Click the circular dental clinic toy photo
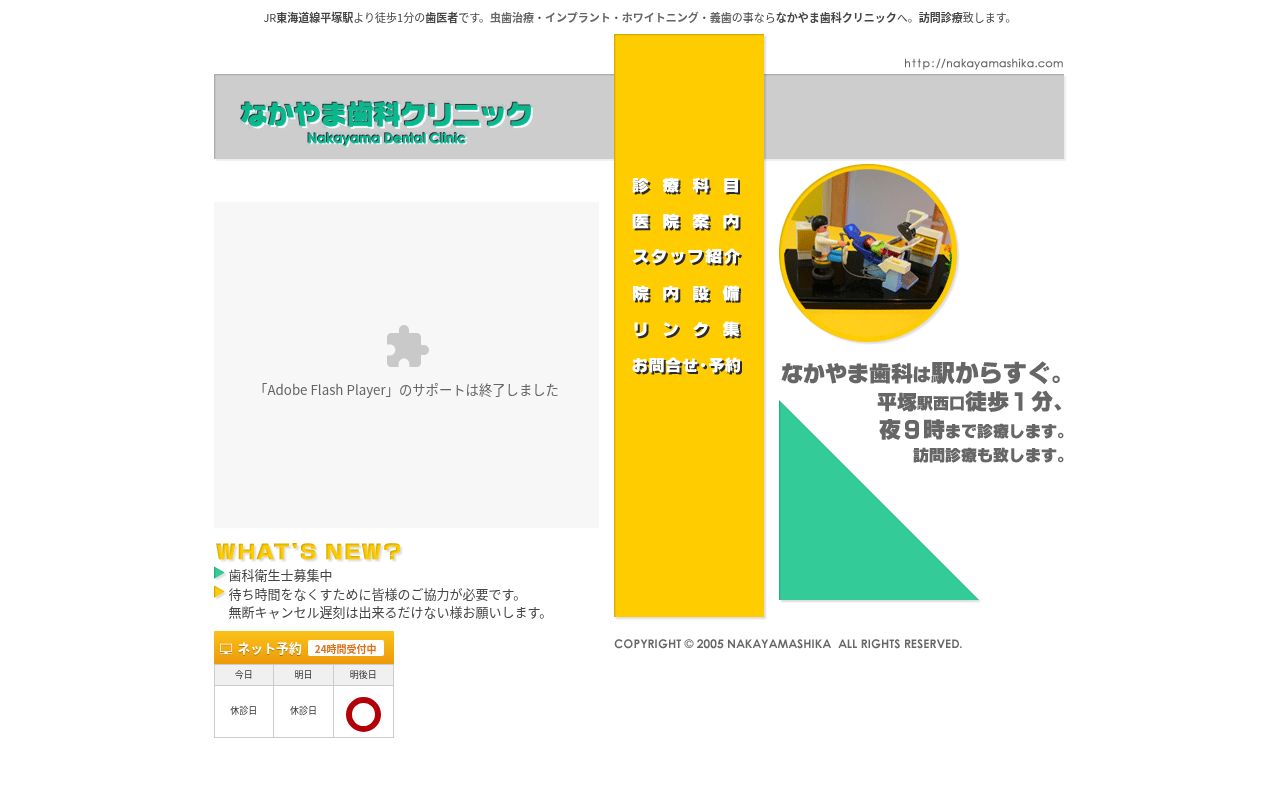The height and width of the screenshot is (800, 1280). pos(868,253)
